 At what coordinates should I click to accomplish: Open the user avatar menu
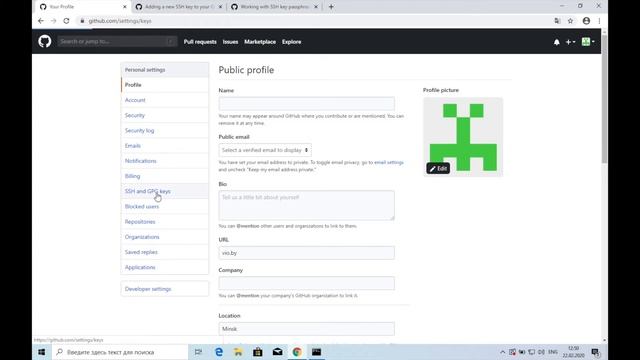(x=588, y=41)
